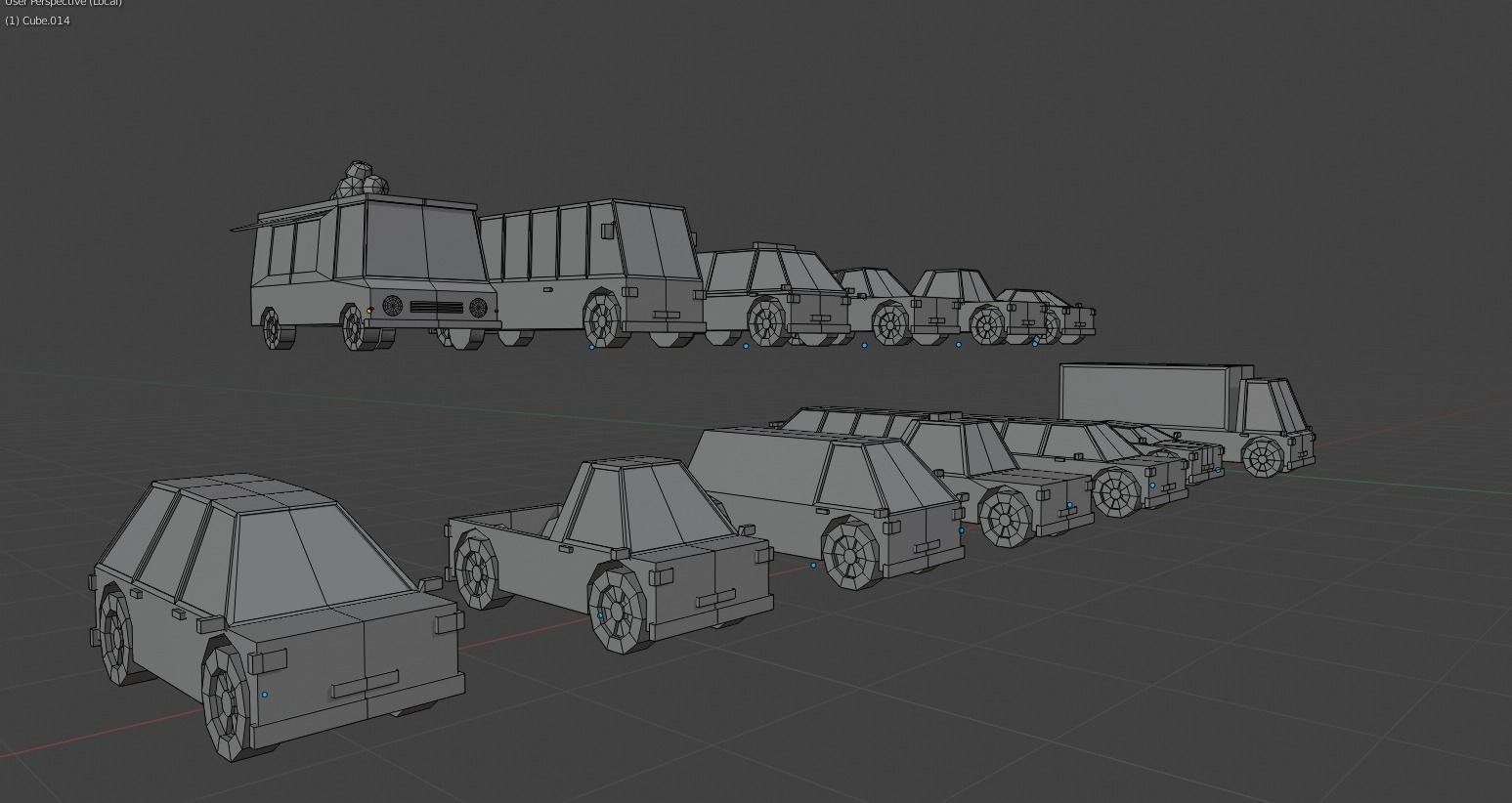1512x803 pixels.
Task: Click the ice cream scoops atop the truck
Action: [363, 181]
